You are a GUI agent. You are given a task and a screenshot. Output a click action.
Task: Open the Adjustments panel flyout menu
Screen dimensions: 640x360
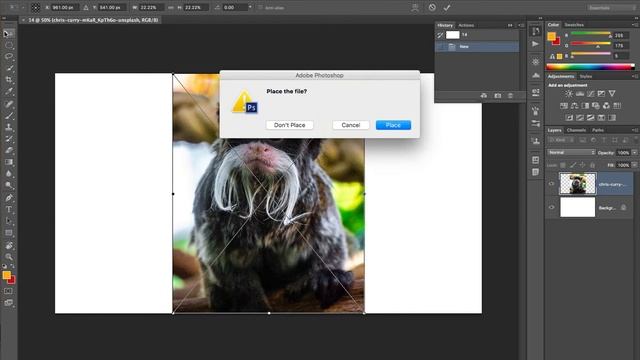(x=635, y=76)
